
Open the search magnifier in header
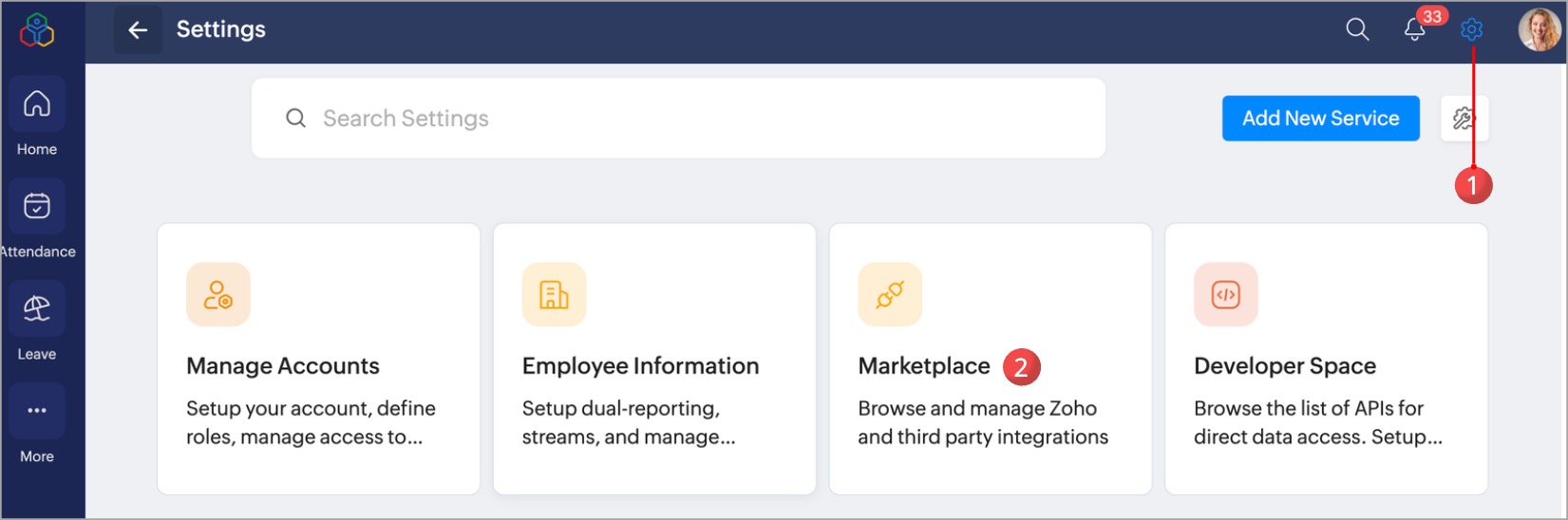[1357, 29]
